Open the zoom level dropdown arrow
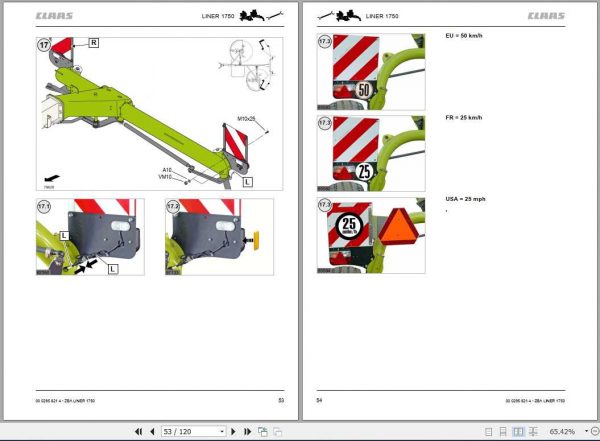This screenshot has height=441, width=600. point(586,431)
